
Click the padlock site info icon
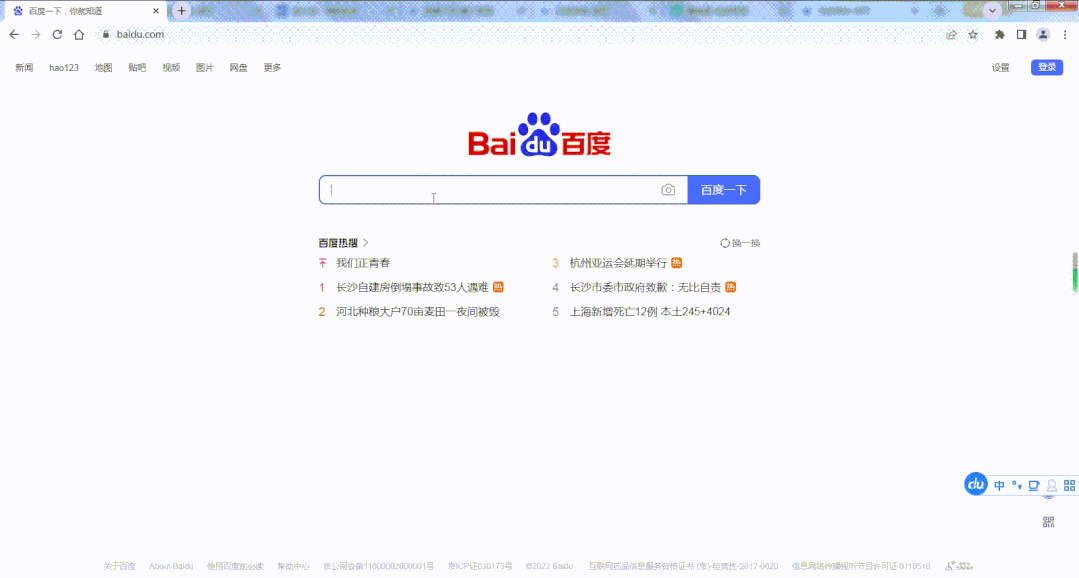pos(106,34)
